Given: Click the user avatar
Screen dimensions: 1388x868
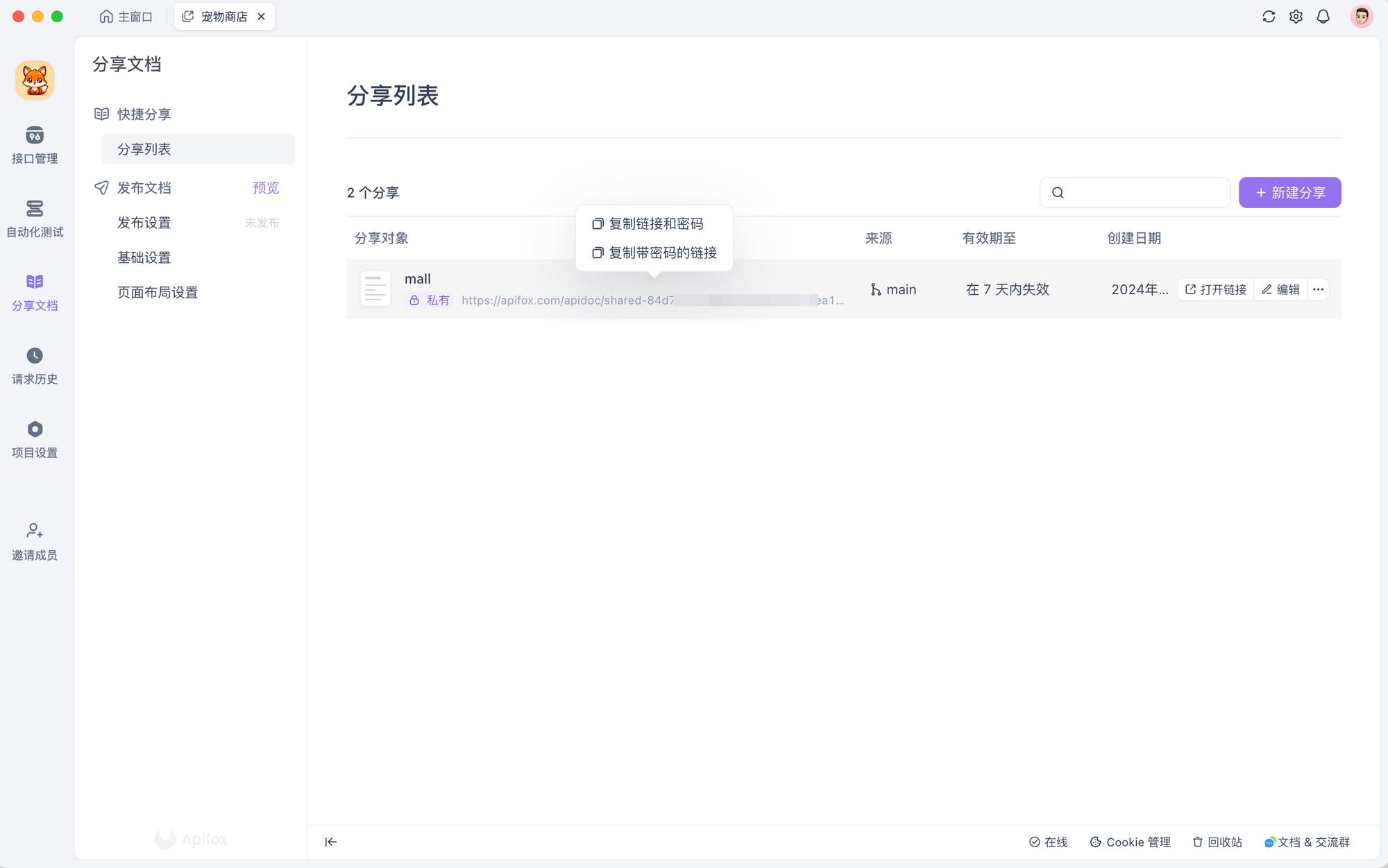Looking at the screenshot, I should tap(1361, 17).
